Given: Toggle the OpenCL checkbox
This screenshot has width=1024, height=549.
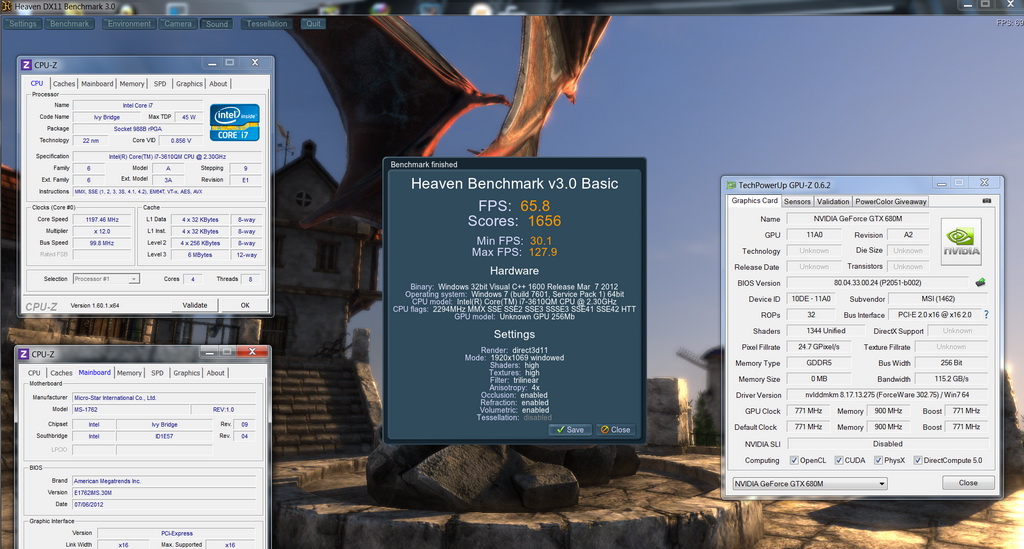Looking at the screenshot, I should tap(794, 460).
